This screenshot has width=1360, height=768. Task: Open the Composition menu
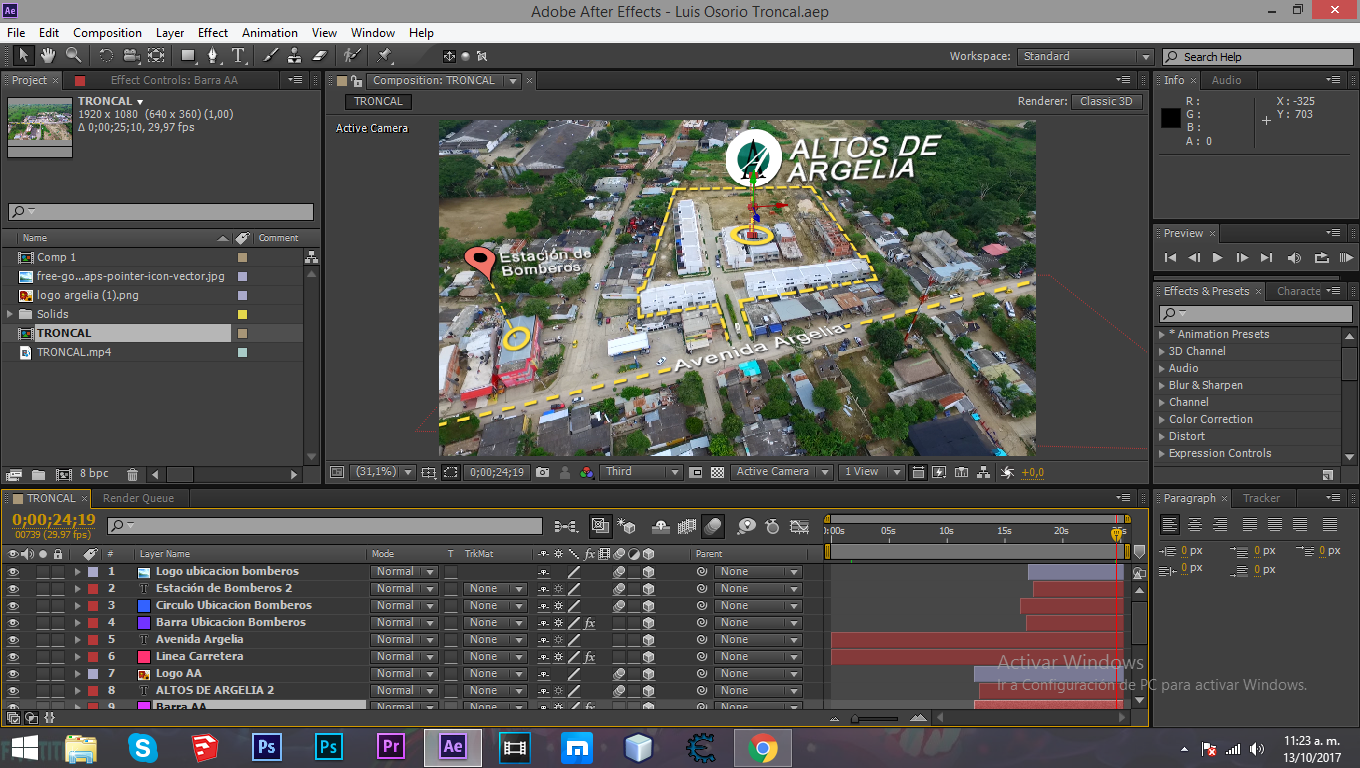pos(107,33)
